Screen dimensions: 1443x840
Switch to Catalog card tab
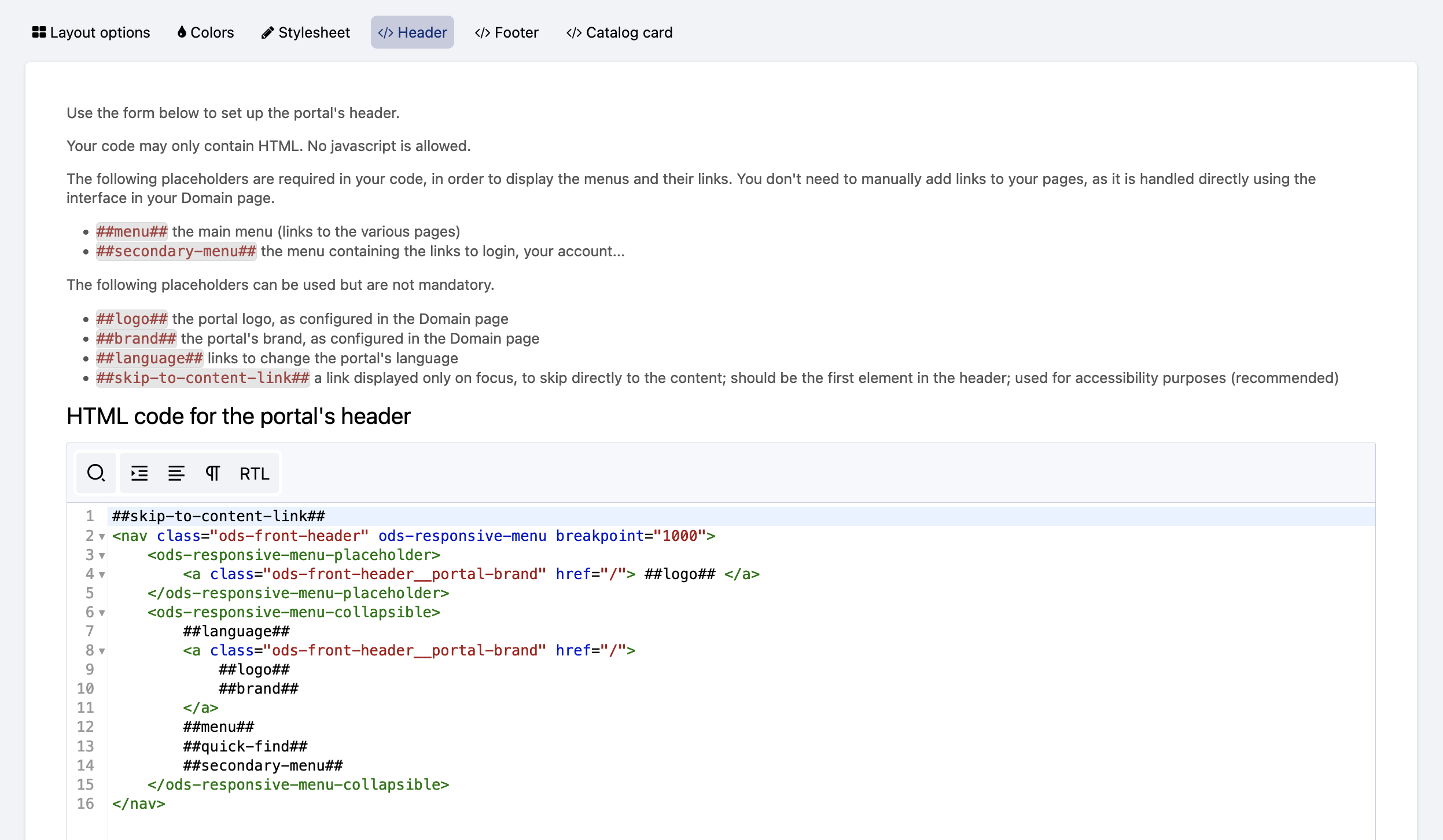619,32
